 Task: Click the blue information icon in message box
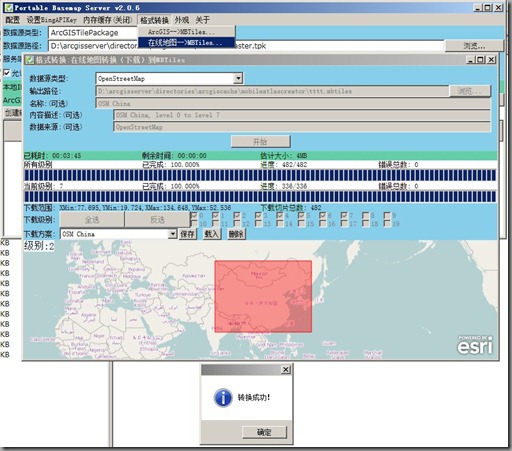[223, 397]
